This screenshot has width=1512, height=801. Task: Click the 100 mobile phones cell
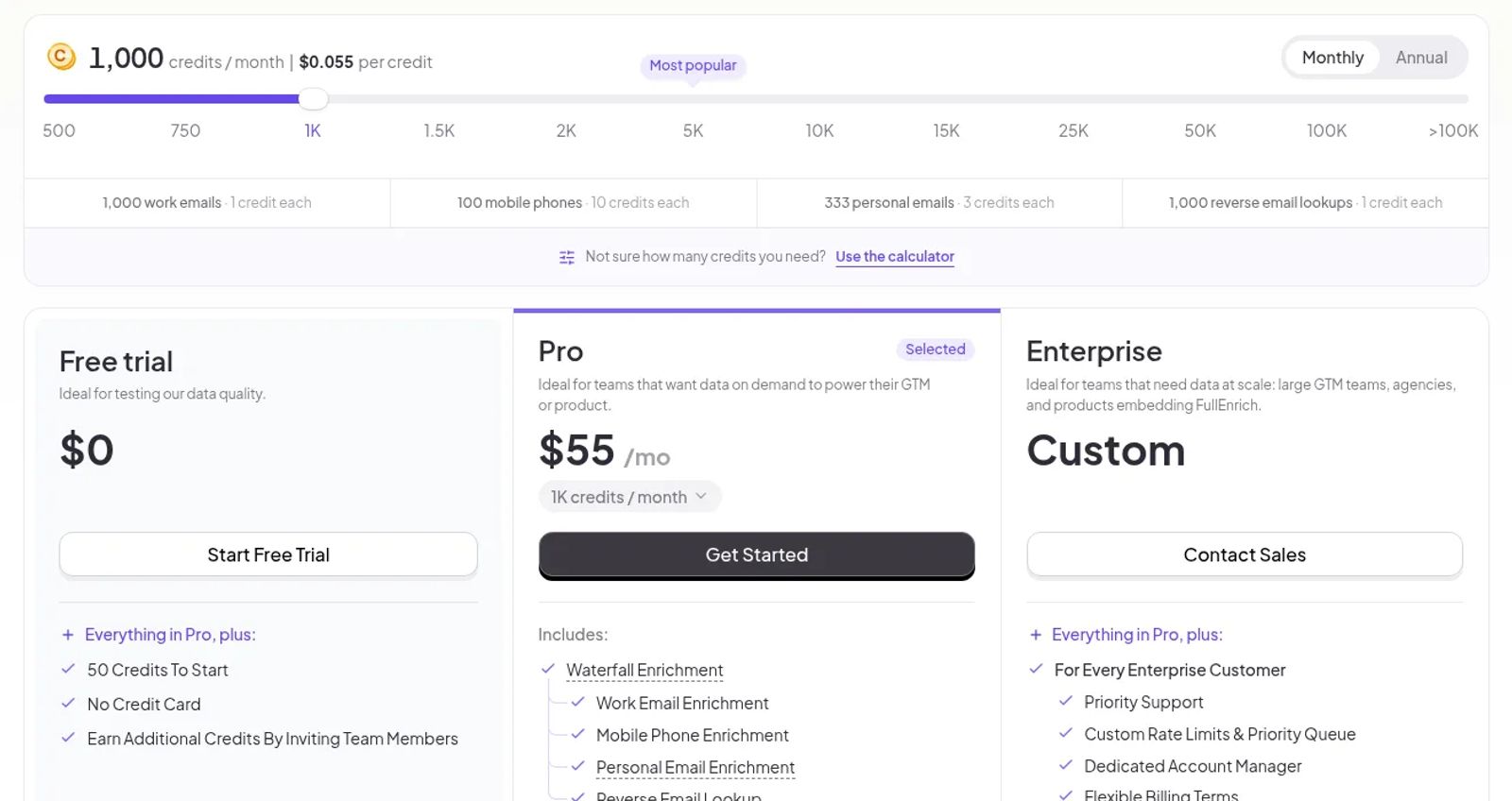tap(573, 202)
